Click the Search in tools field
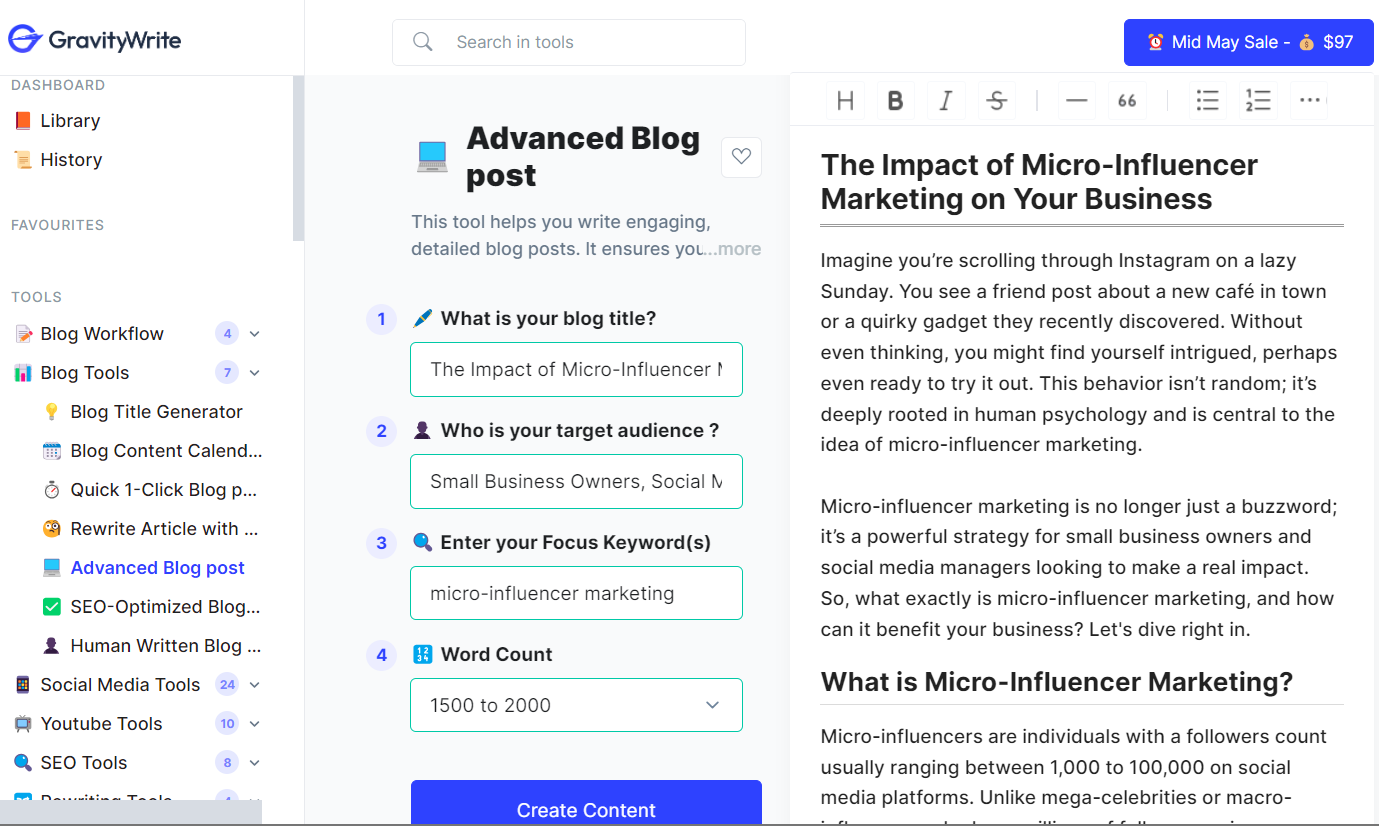 point(568,42)
